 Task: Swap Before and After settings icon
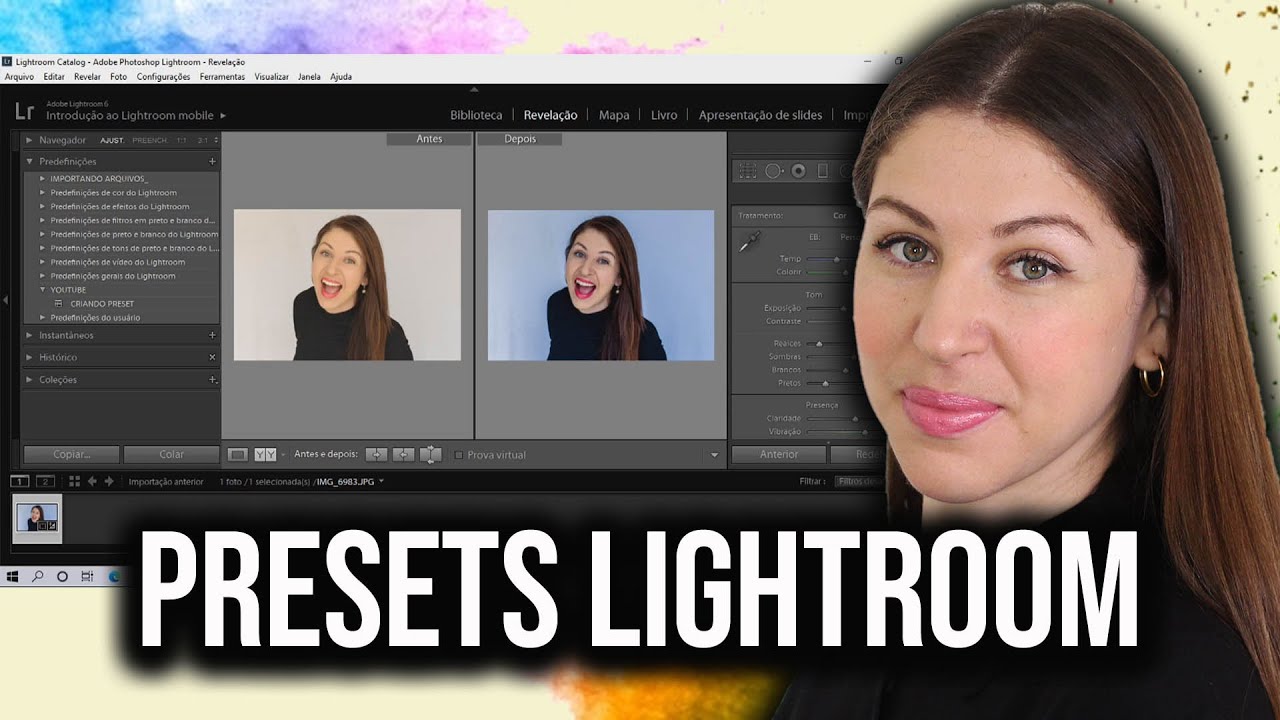point(430,454)
